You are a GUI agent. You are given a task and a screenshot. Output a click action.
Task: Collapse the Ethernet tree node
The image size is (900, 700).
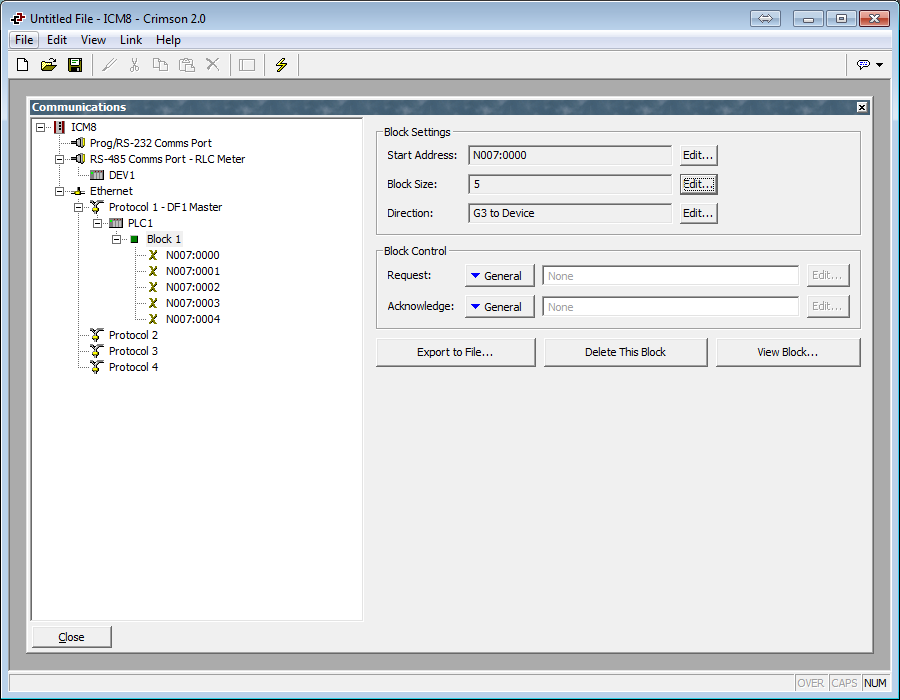[x=60, y=192]
